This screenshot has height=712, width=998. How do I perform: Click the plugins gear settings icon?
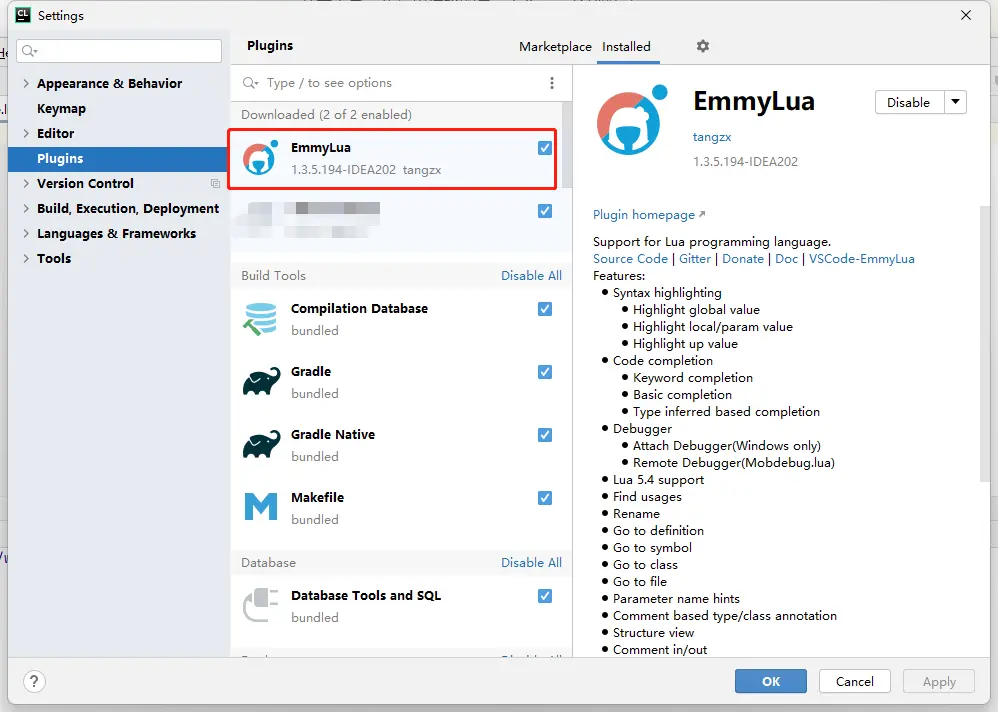(703, 46)
